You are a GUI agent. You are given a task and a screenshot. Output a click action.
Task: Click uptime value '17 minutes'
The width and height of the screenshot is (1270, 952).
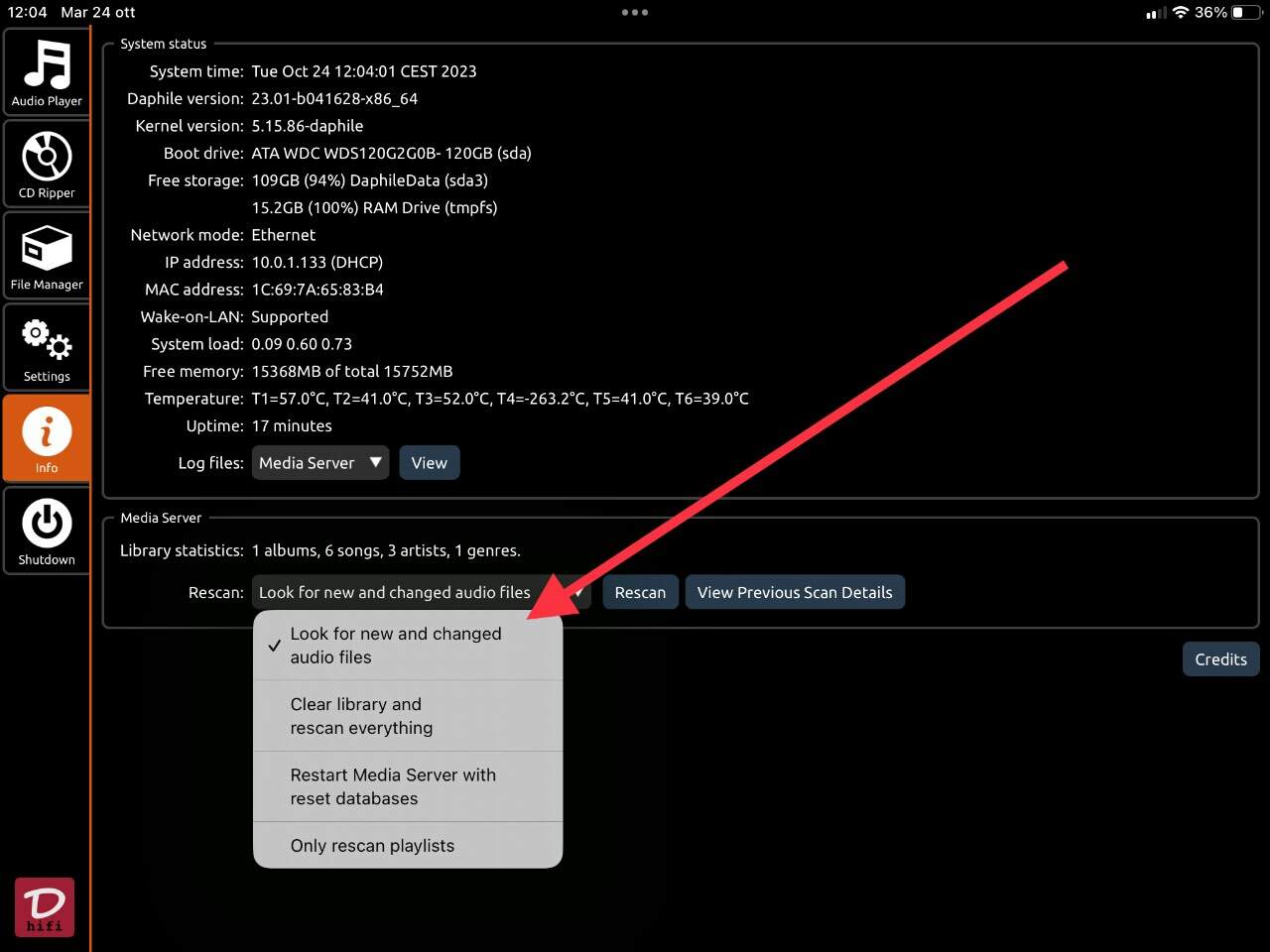point(292,426)
